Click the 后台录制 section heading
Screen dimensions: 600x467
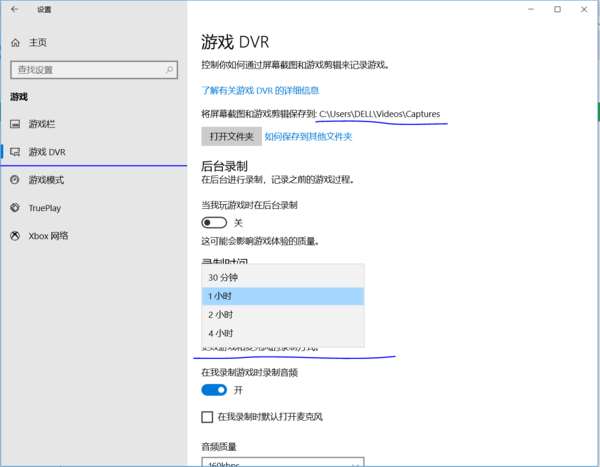224,166
